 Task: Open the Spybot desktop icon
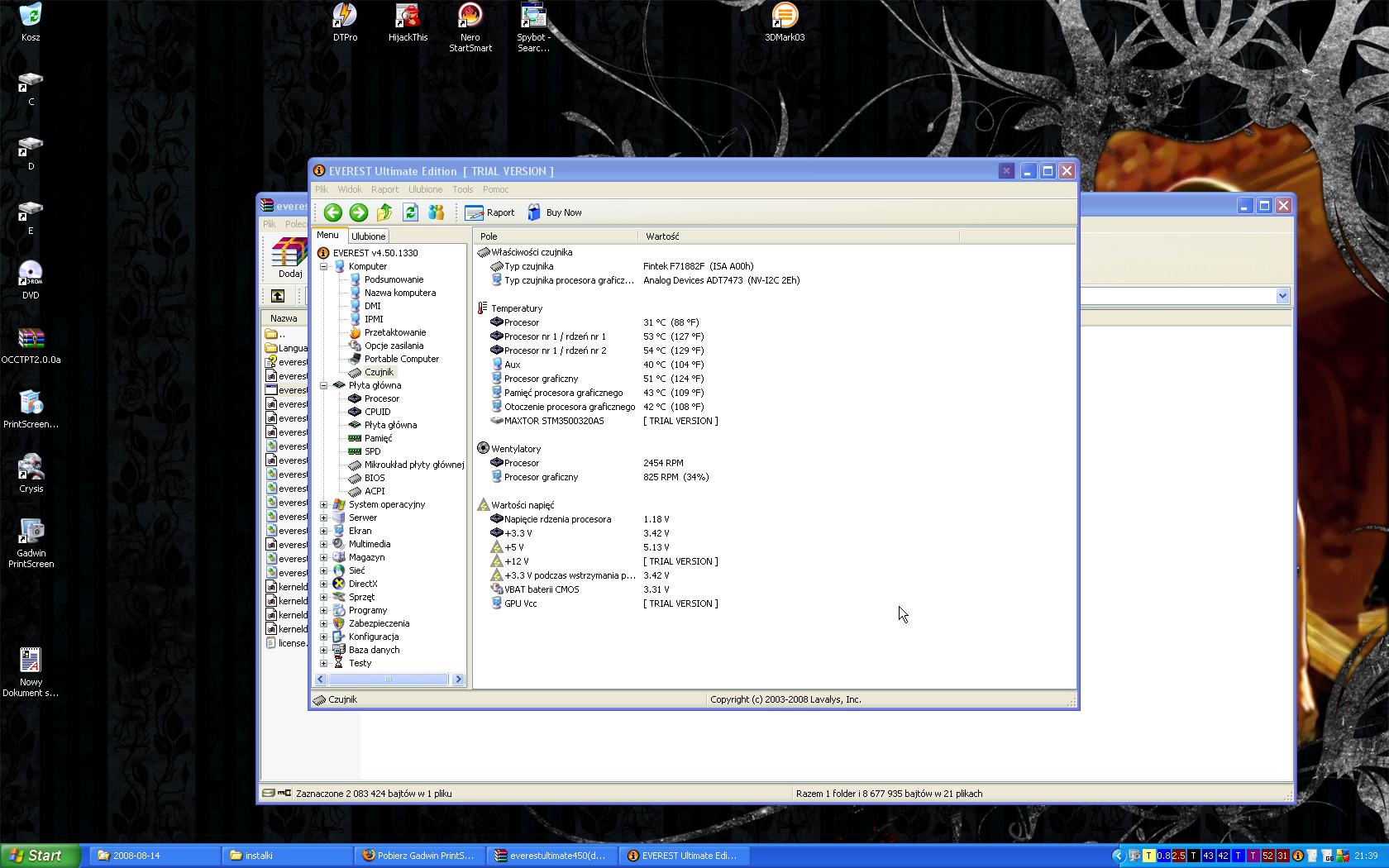pyautogui.click(x=533, y=27)
